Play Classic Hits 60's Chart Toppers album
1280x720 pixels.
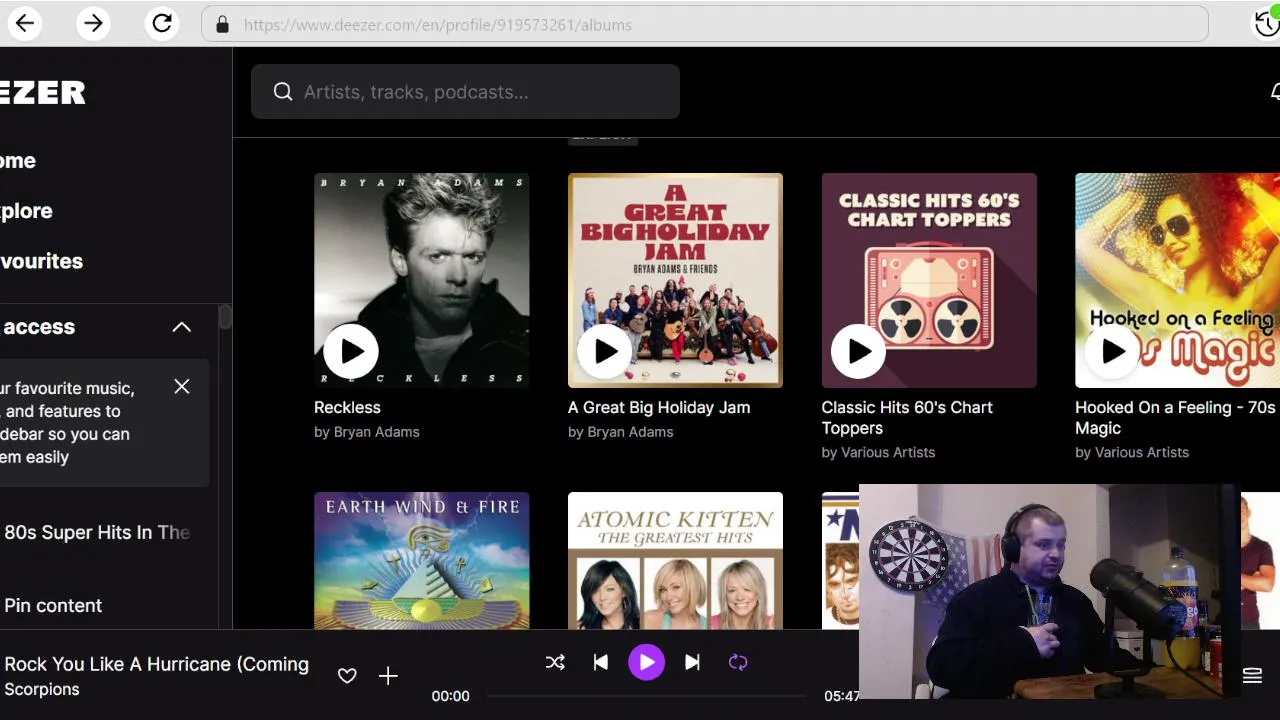click(x=859, y=351)
